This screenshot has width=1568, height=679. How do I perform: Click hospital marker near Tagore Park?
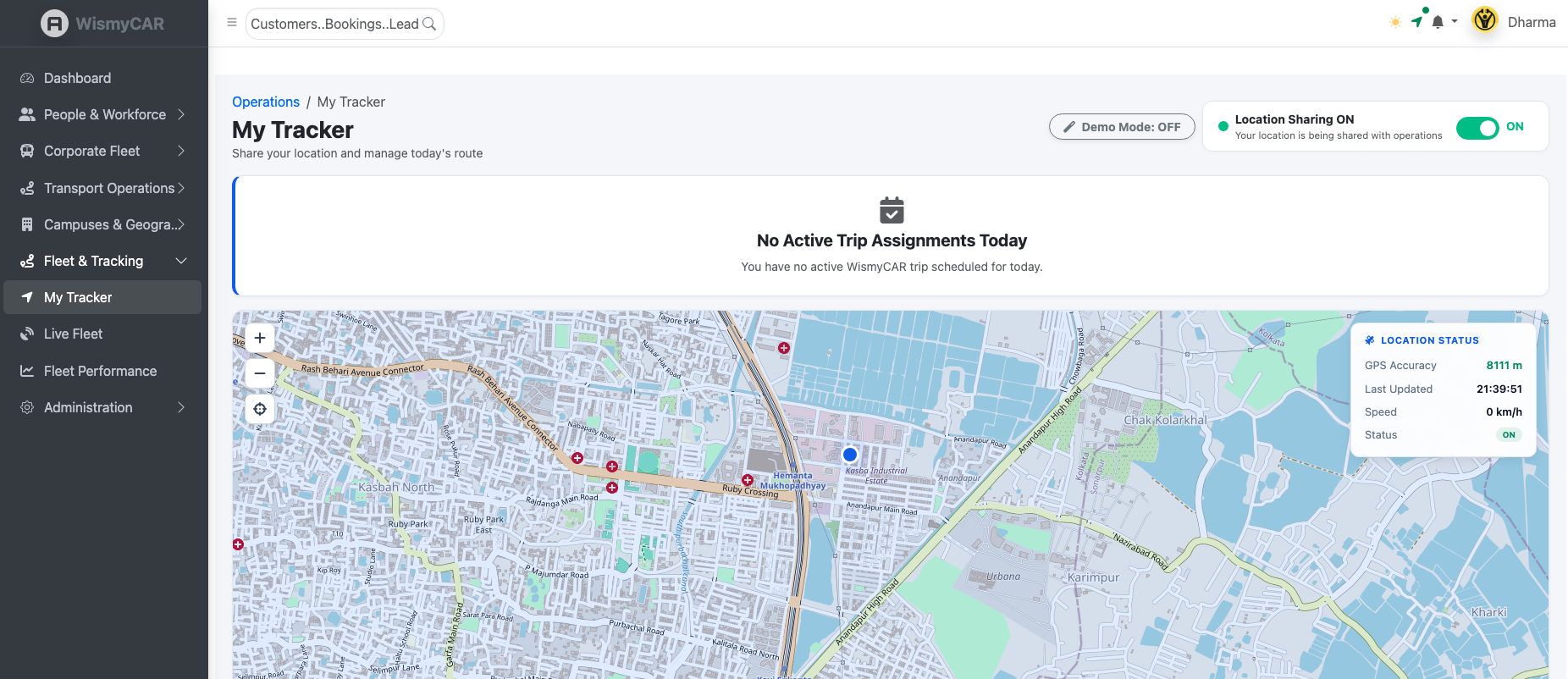click(784, 348)
